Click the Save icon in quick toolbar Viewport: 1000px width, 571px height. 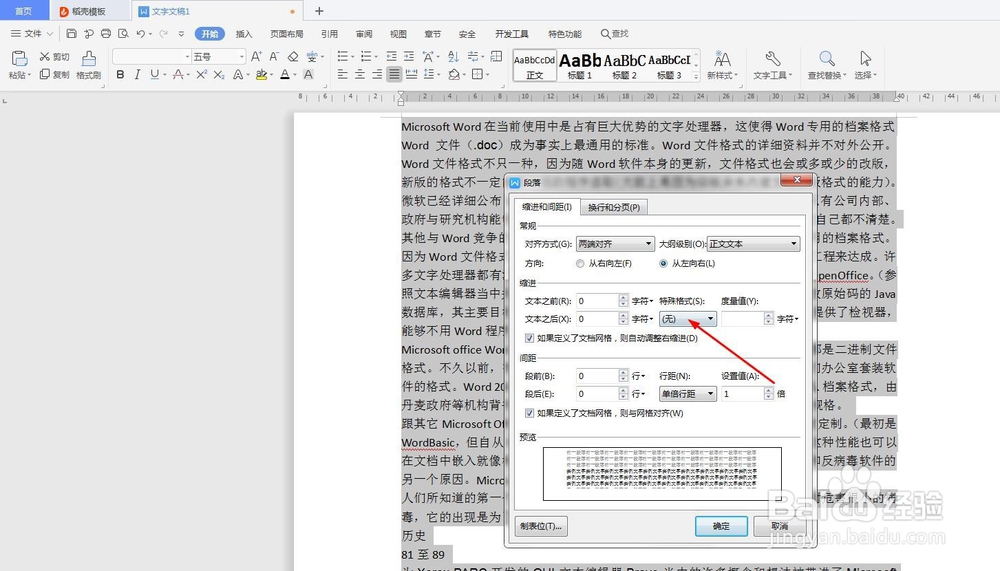click(71, 33)
